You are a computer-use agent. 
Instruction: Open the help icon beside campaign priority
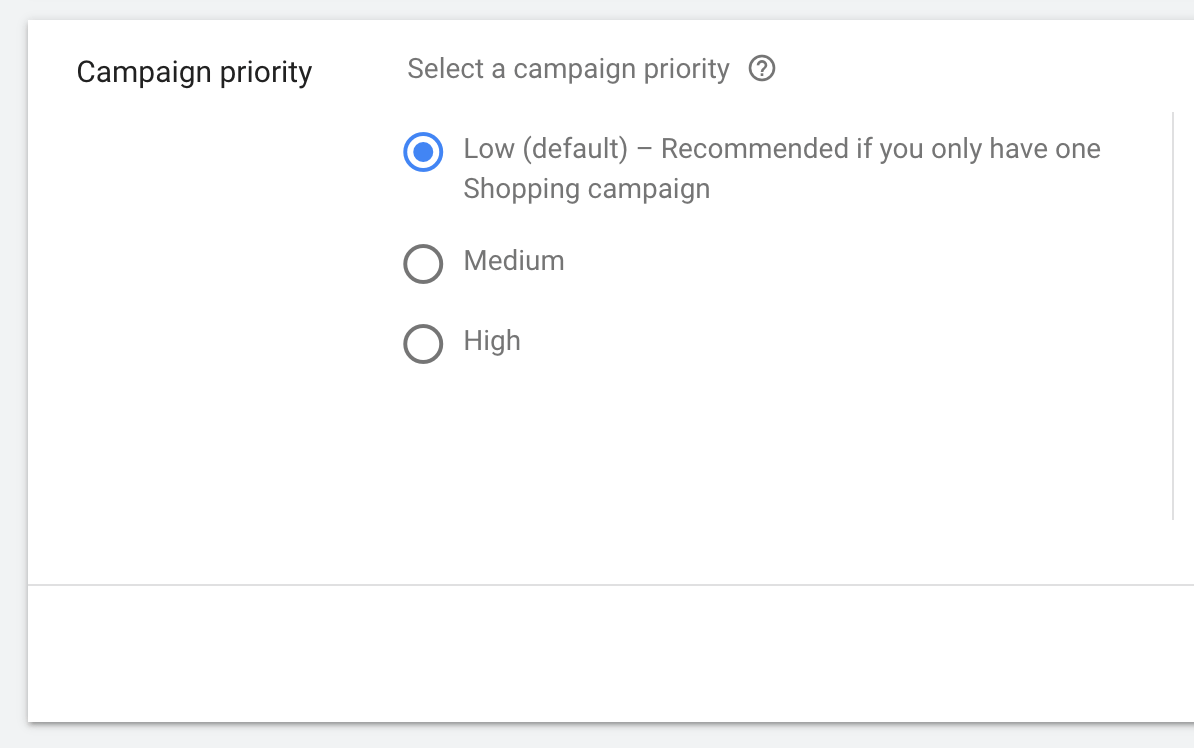(762, 69)
